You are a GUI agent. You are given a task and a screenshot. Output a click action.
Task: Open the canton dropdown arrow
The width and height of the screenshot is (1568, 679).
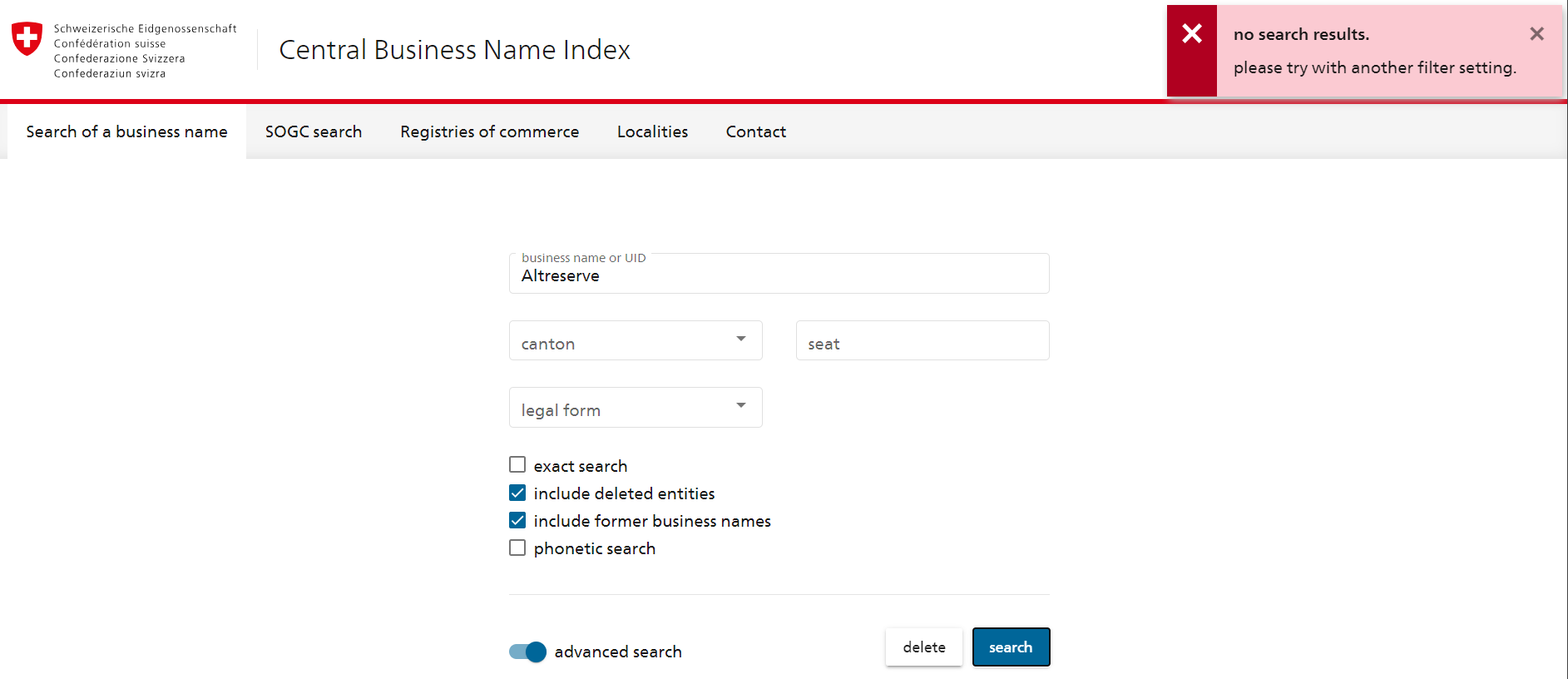(740, 339)
